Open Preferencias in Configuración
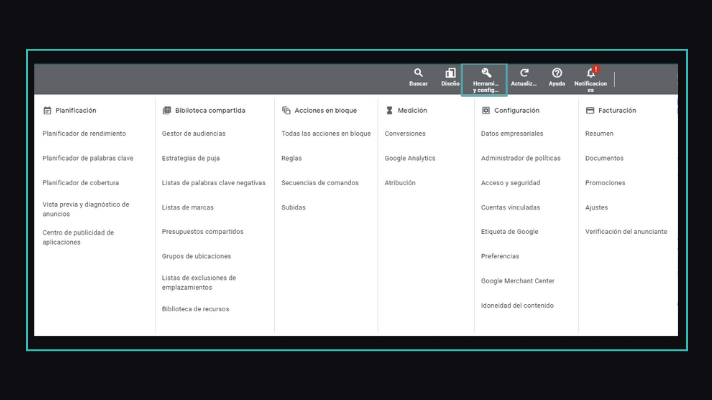Screen dimensions: 712x400 point(500,256)
